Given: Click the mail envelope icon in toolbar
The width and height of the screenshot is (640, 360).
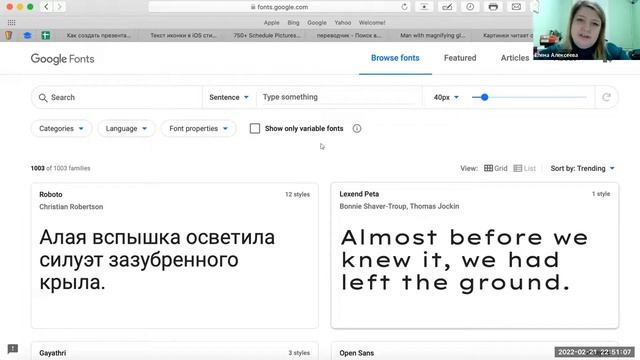Looking at the screenshot, I should click(x=516, y=7).
